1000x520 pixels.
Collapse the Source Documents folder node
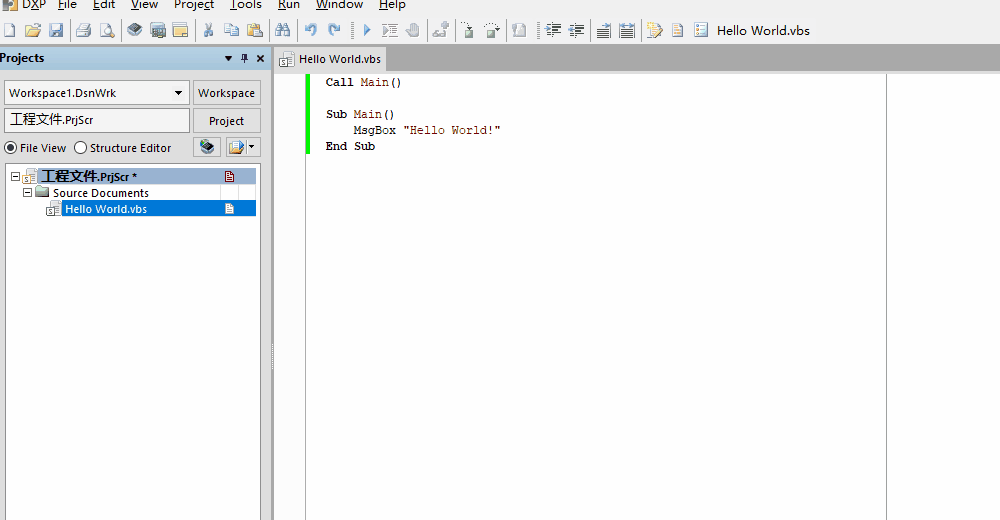coord(28,193)
